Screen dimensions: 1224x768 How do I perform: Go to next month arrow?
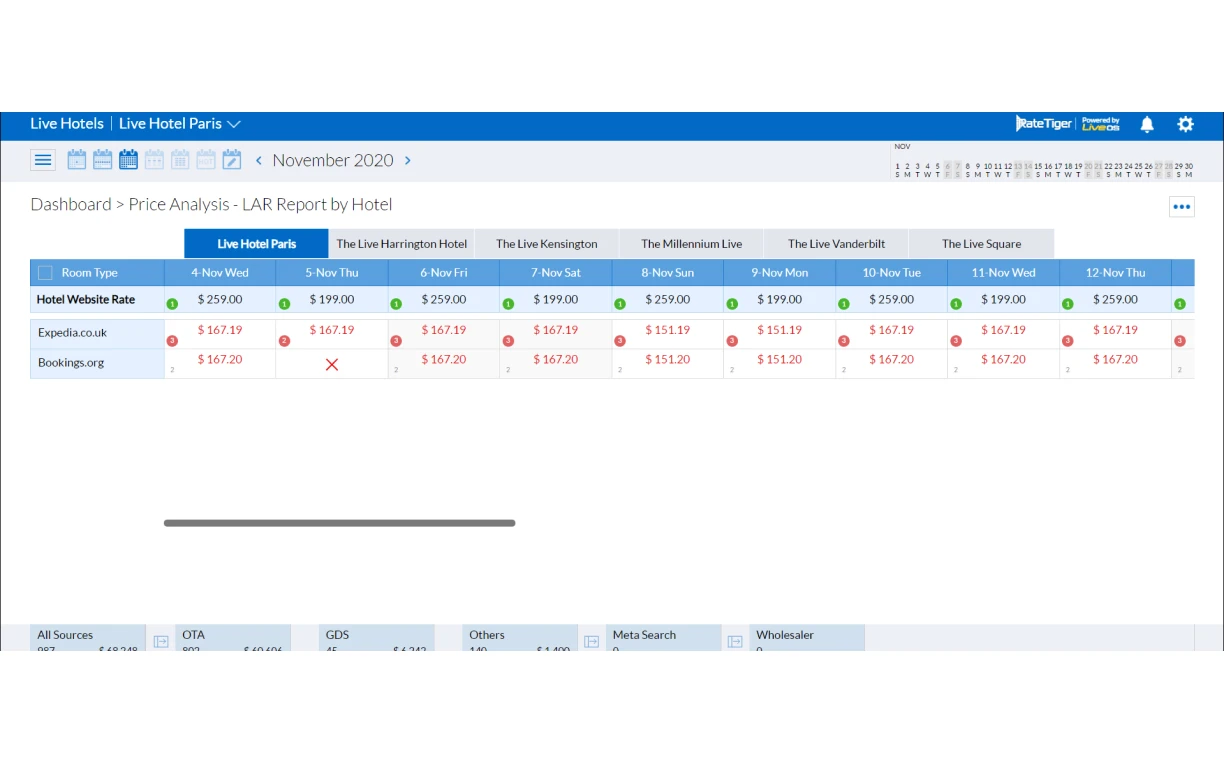407,160
